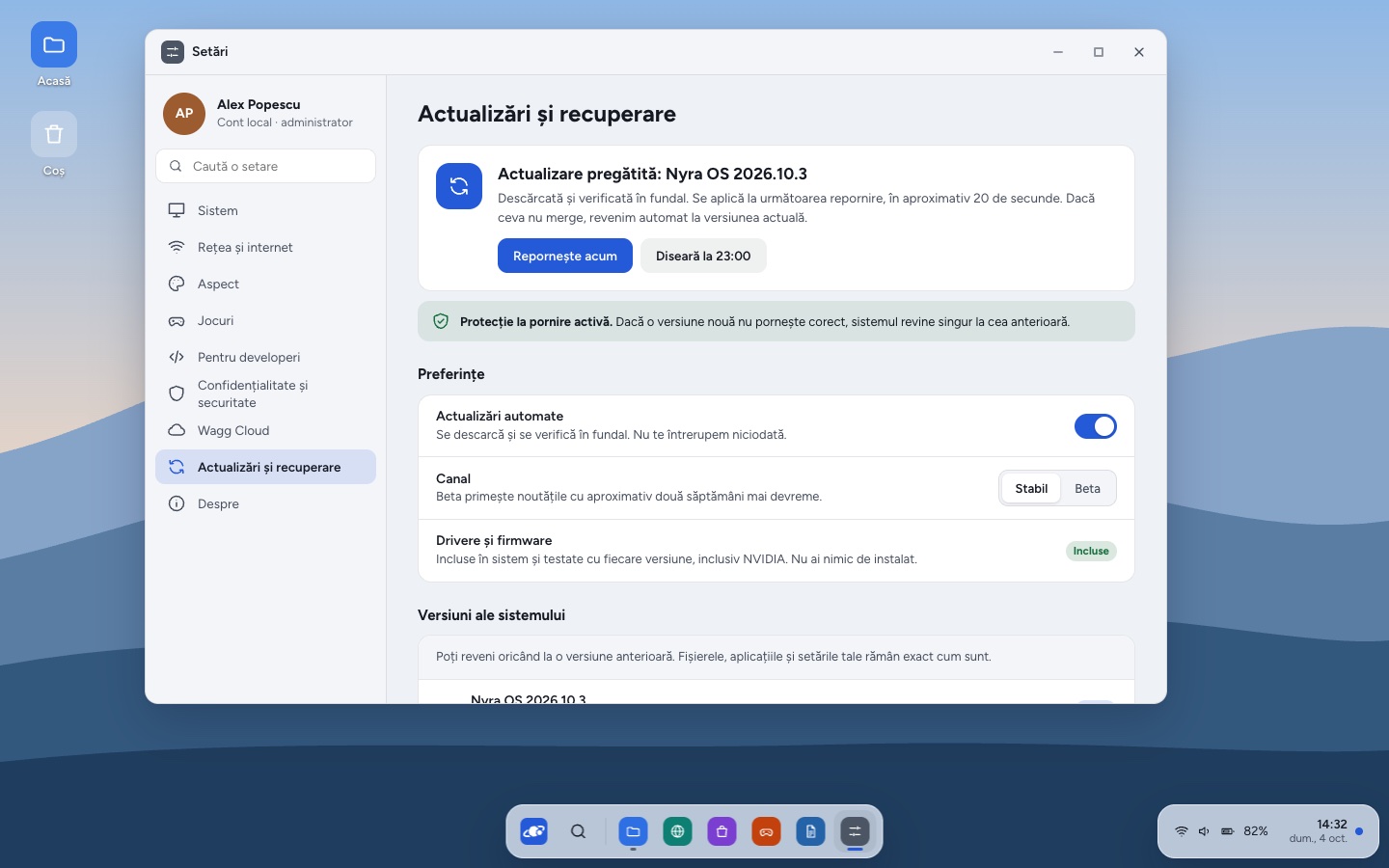Launch the file manager from the dock
This screenshot has height=868, width=1389.
[x=633, y=831]
